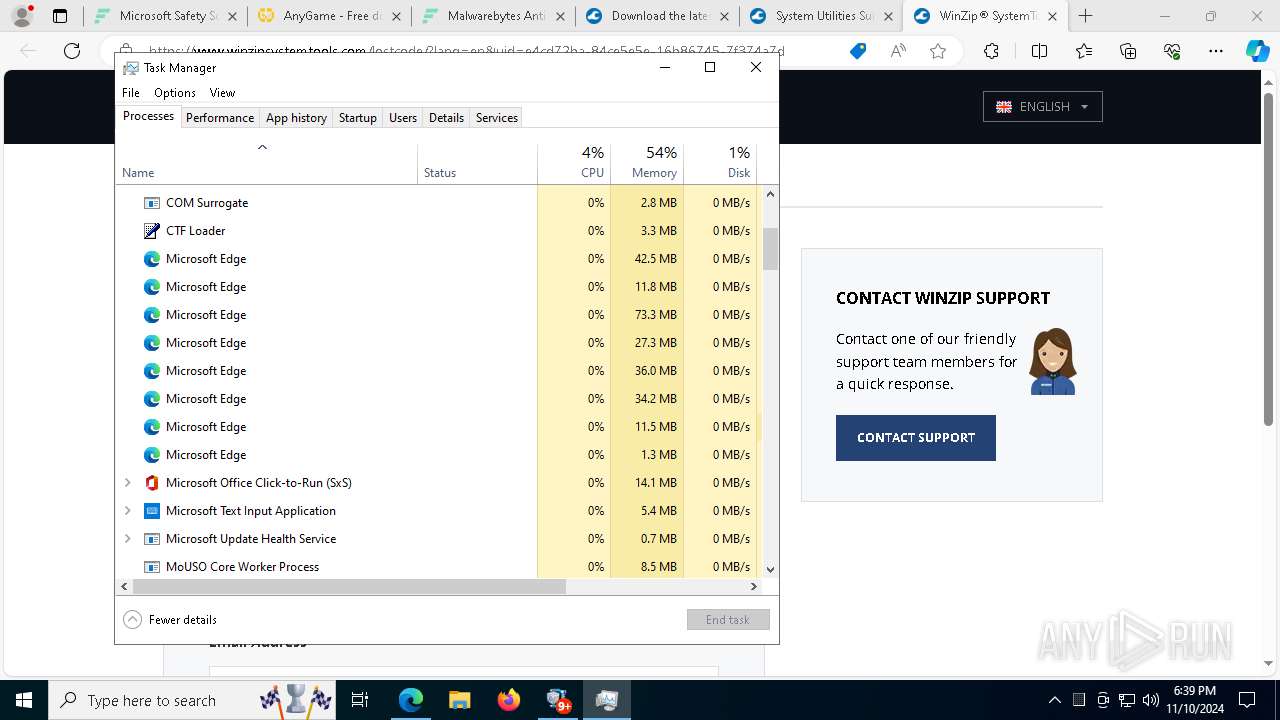Screen dimensions: 1280x720
Task: Click Edge icon for the 73.3 MB process
Action: coord(152,315)
